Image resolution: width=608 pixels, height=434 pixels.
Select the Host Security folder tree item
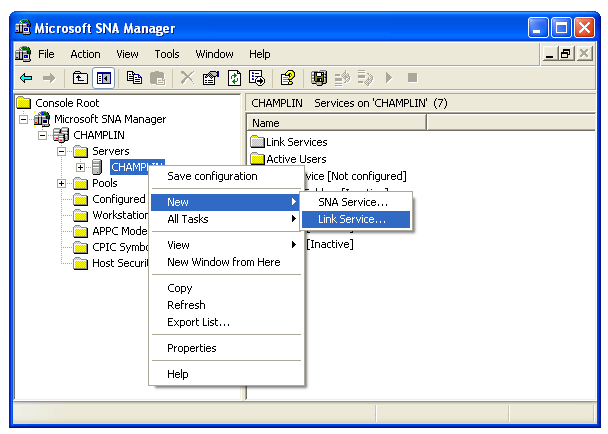(x=120, y=263)
